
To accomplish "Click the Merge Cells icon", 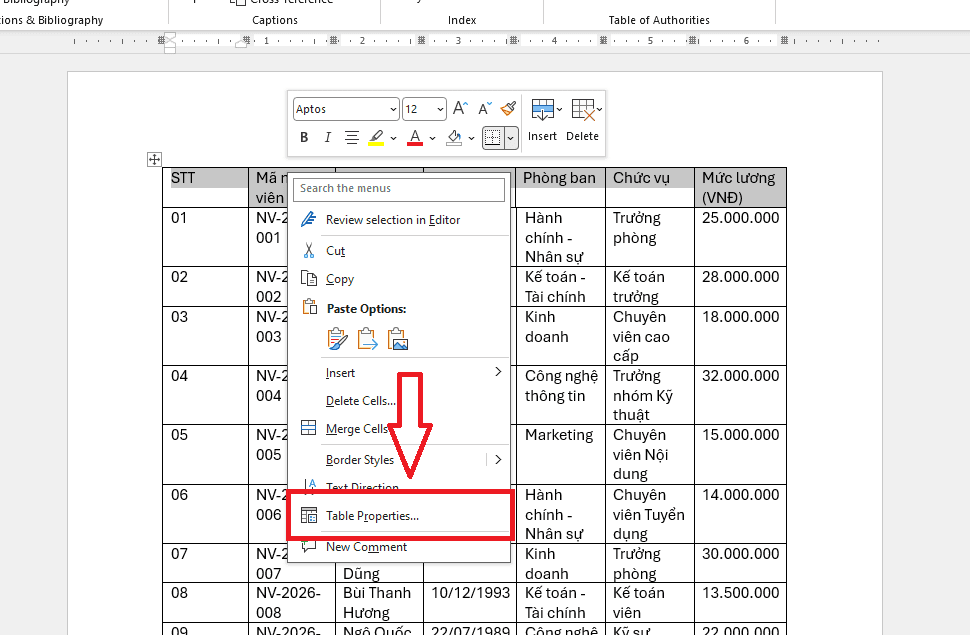I will [309, 428].
